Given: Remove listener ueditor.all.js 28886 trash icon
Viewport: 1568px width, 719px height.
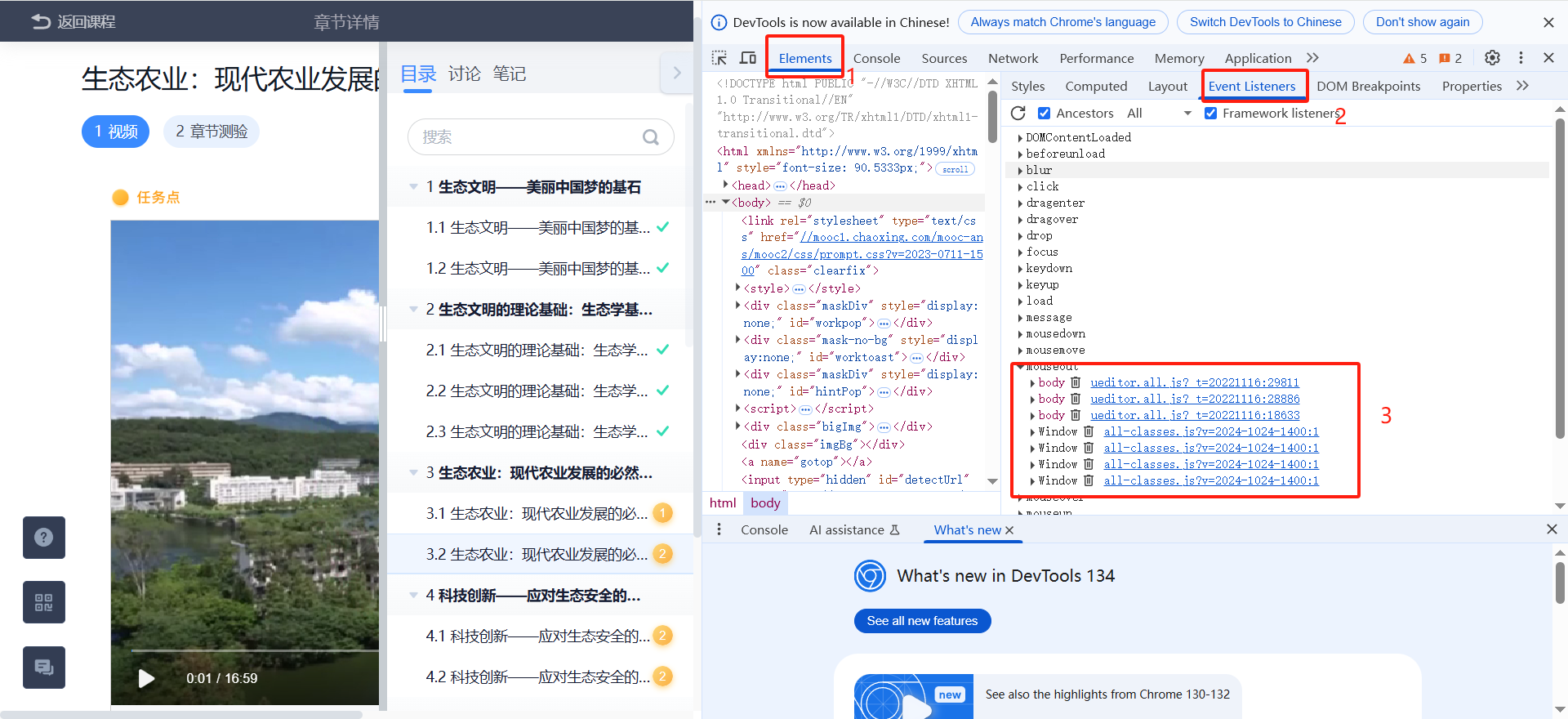Looking at the screenshot, I should (x=1076, y=399).
